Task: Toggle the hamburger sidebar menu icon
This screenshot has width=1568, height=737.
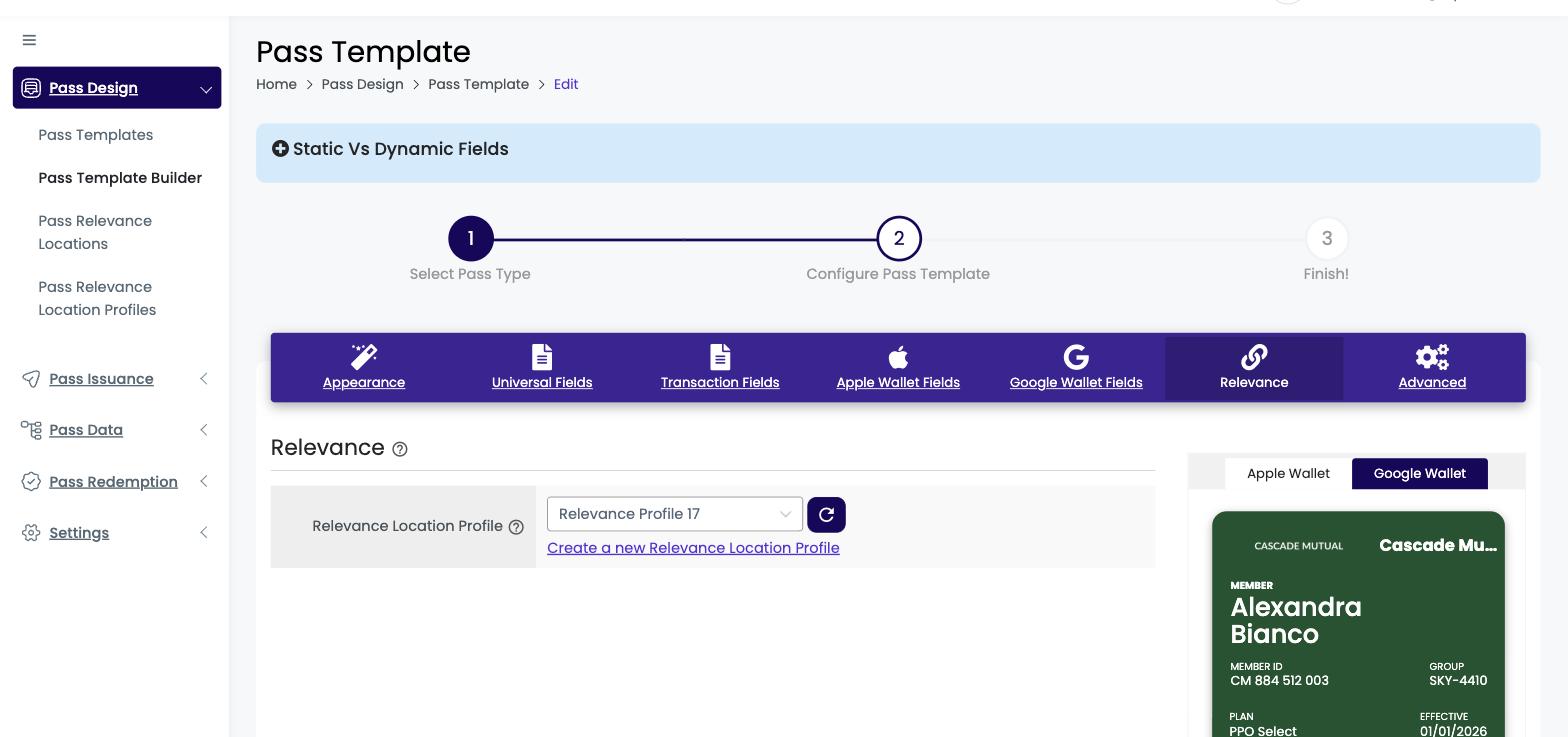Action: pyautogui.click(x=29, y=40)
